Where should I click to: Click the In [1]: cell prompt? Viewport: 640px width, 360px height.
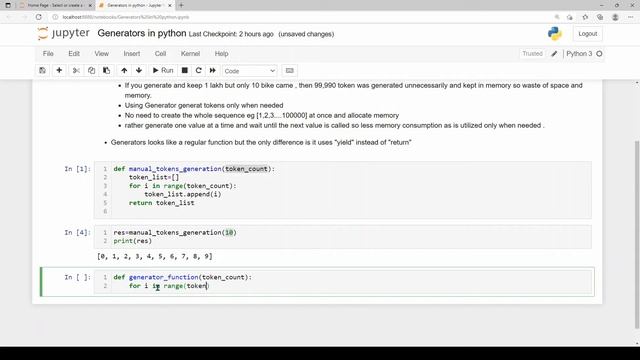coord(78,169)
